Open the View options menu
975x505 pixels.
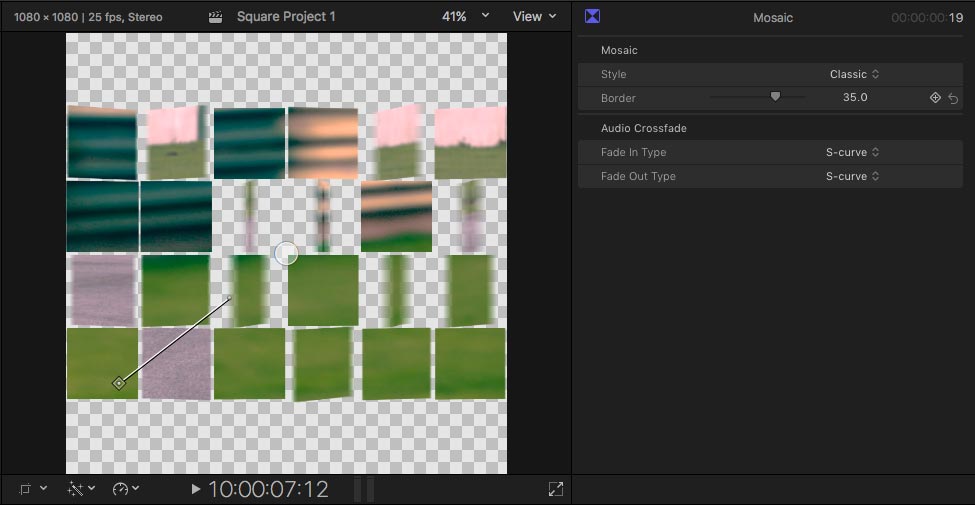click(534, 17)
